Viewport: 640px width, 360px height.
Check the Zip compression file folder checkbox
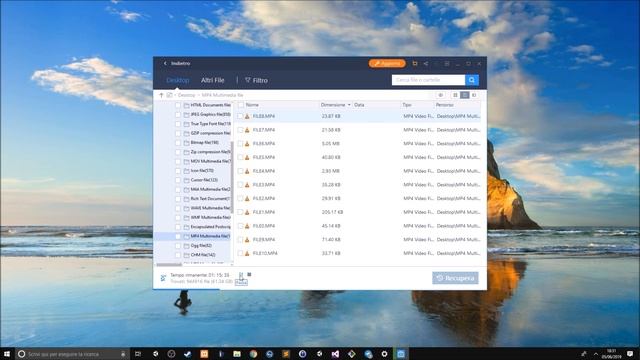coord(178,152)
